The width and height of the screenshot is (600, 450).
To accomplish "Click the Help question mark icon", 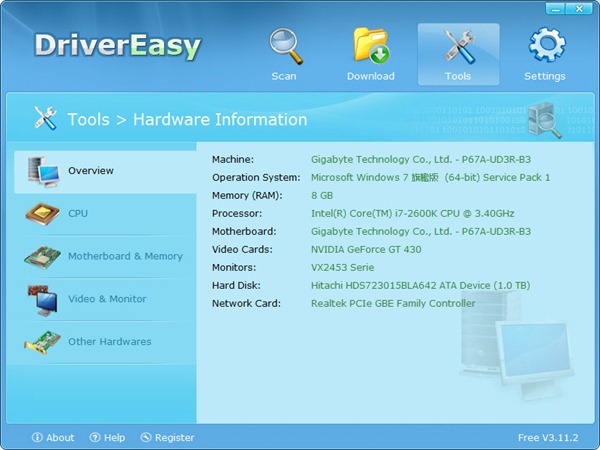I will 95,437.
